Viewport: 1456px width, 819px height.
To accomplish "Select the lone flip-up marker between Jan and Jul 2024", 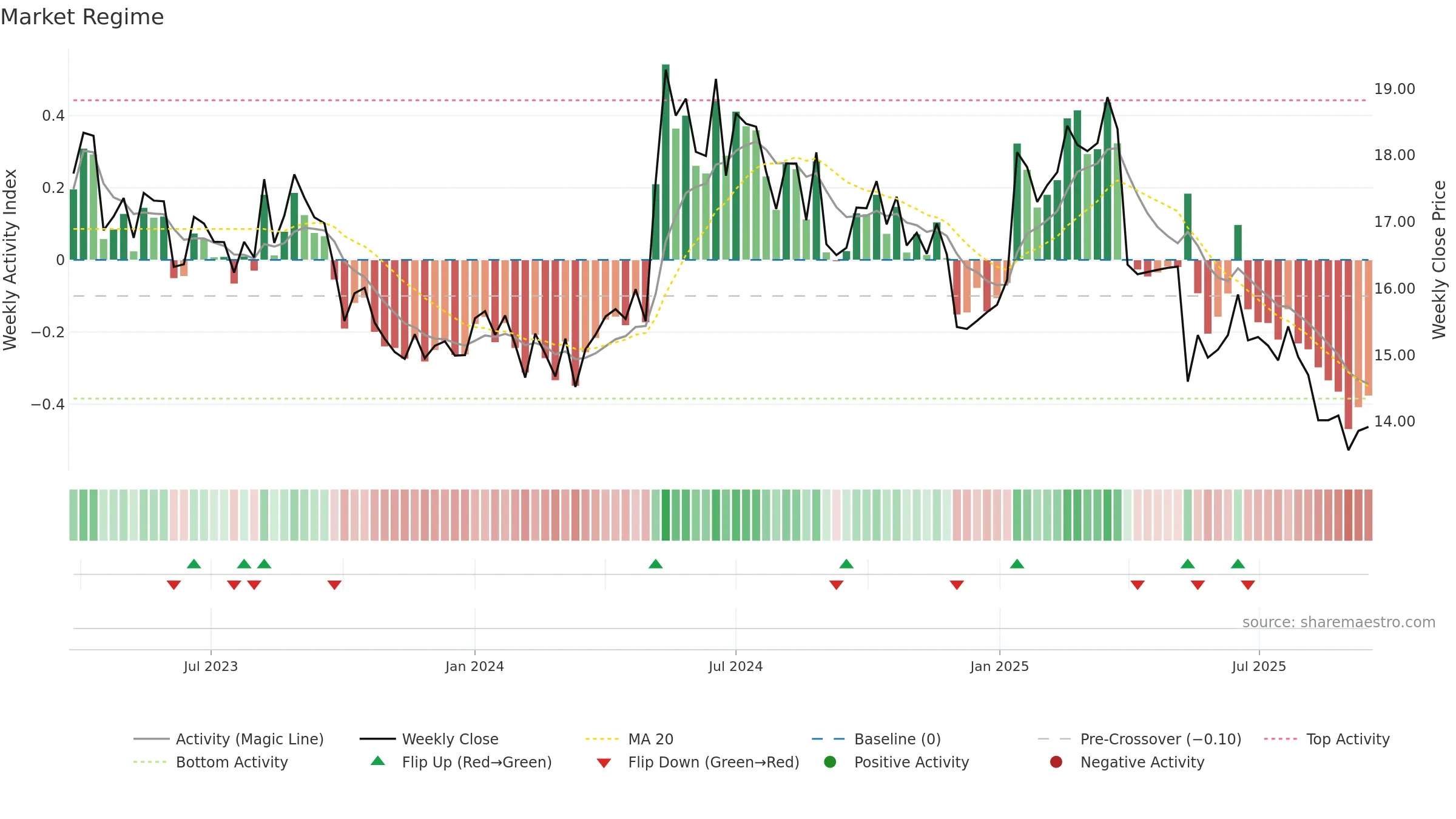I will tap(656, 564).
